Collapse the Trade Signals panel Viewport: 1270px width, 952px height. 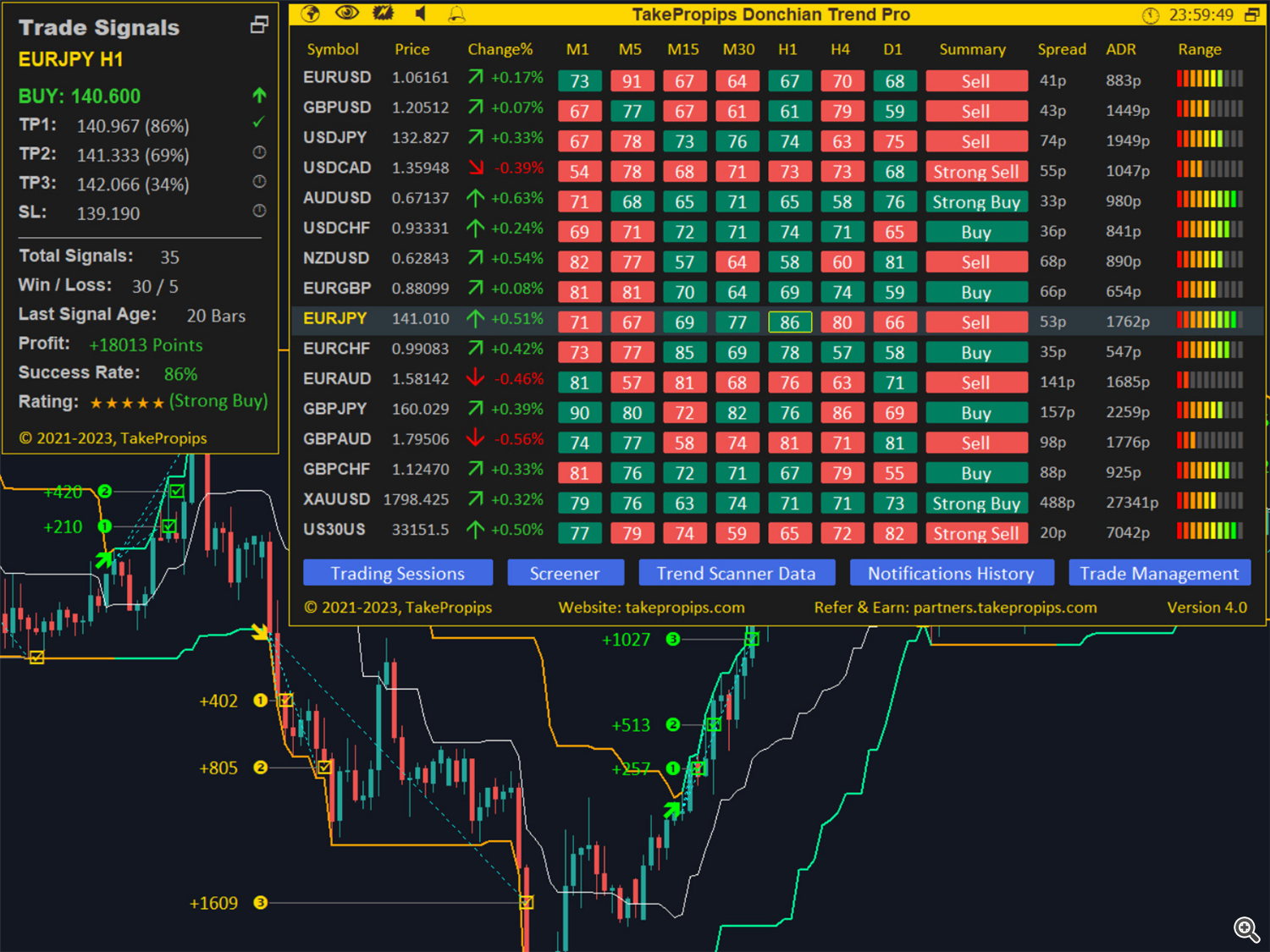pyautogui.click(x=259, y=25)
